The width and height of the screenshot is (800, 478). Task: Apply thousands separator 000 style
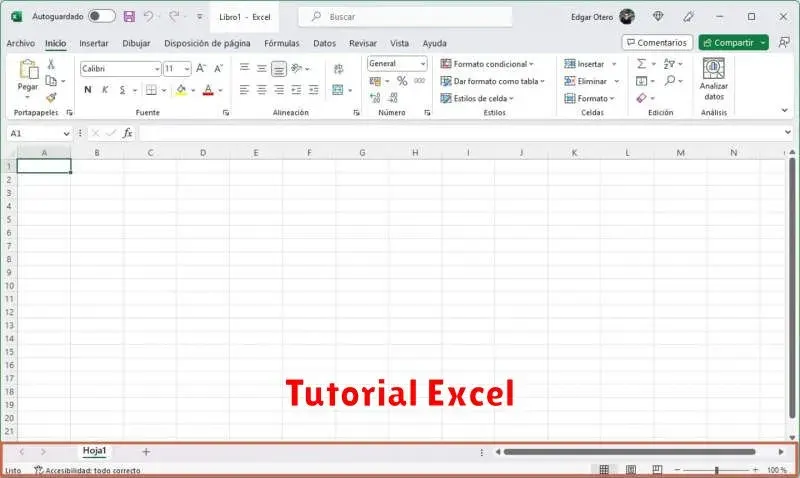[x=419, y=81]
